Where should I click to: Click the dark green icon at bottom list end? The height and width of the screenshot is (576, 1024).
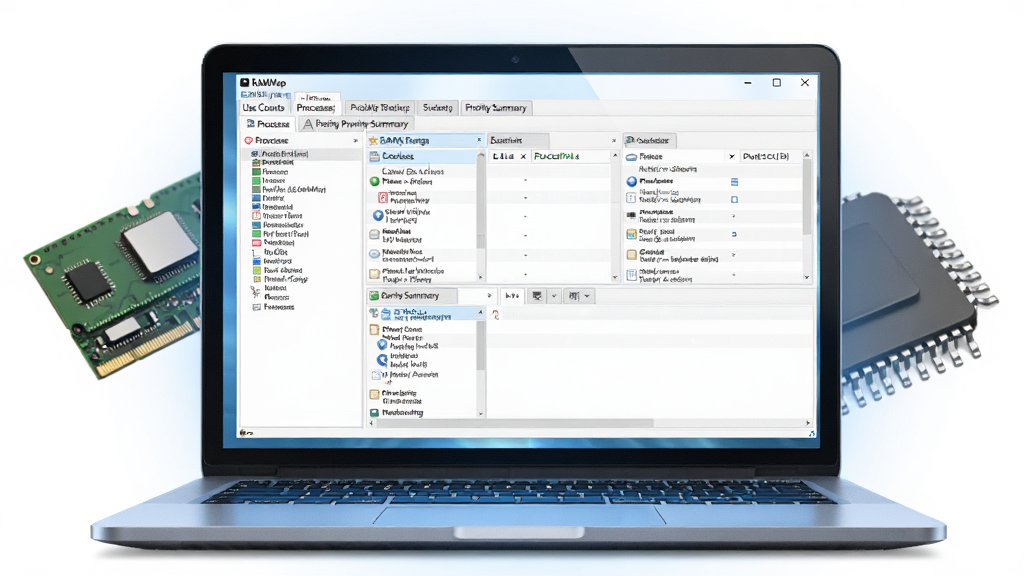click(374, 413)
